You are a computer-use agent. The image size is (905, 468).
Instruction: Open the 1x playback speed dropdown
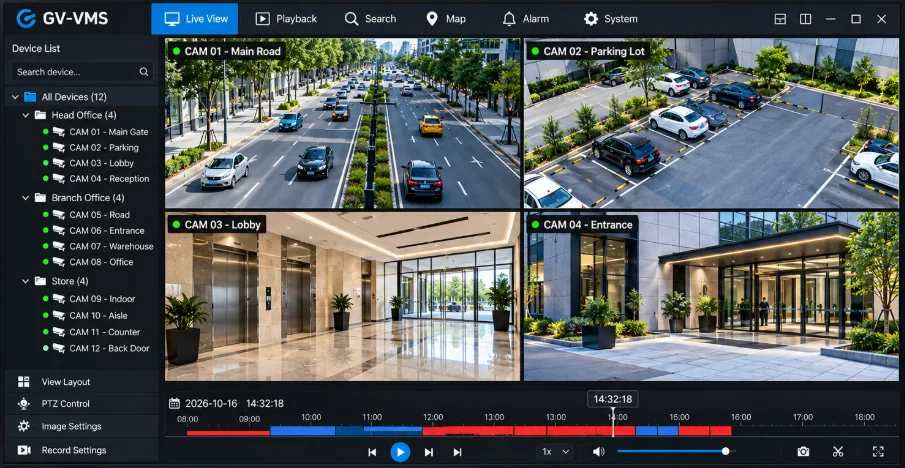555,452
